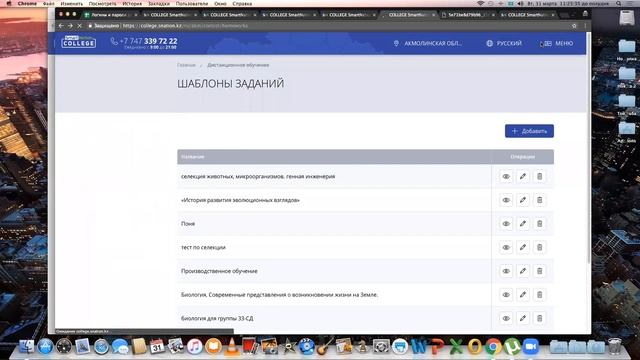640x360 pixels.
Task: Edit 'Производственное обучение' with the pencil icon
Action: (522, 271)
